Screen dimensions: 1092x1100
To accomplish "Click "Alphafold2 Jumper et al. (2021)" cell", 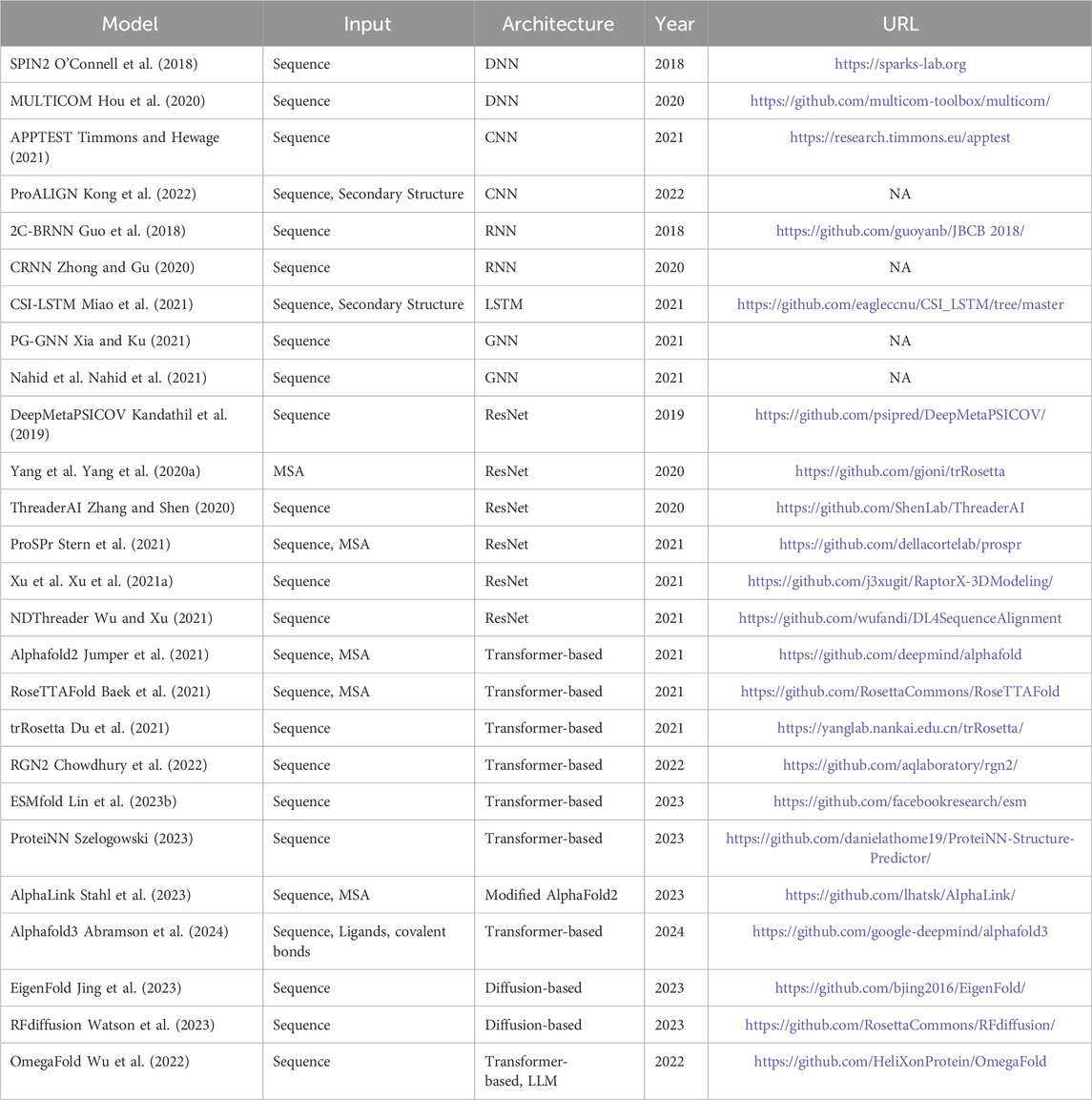I will point(132,654).
